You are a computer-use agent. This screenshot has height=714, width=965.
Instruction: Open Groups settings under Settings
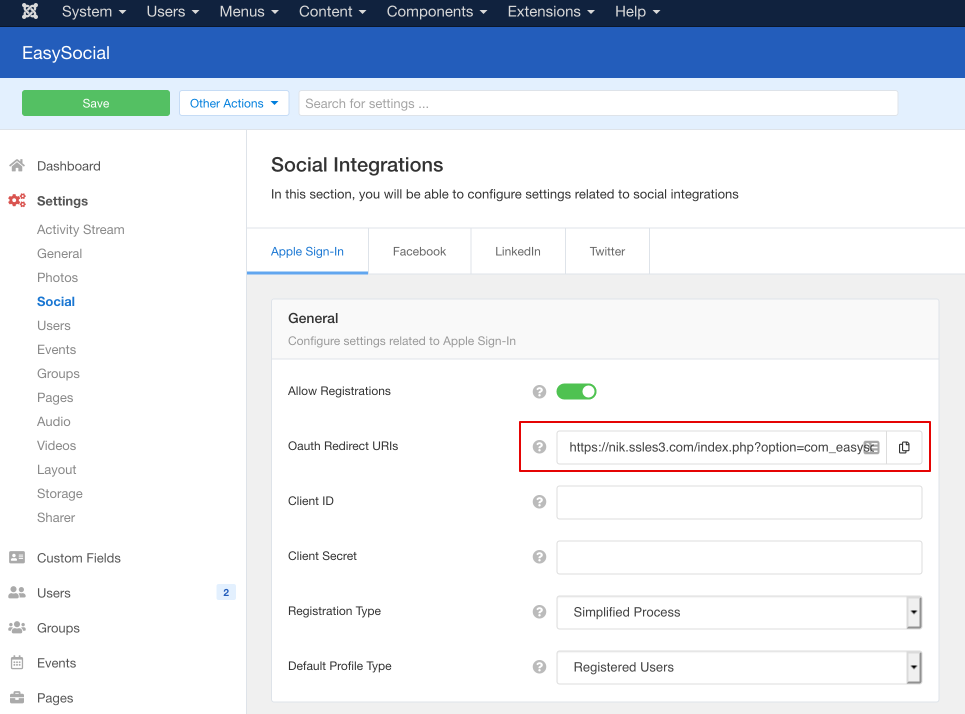pos(58,374)
